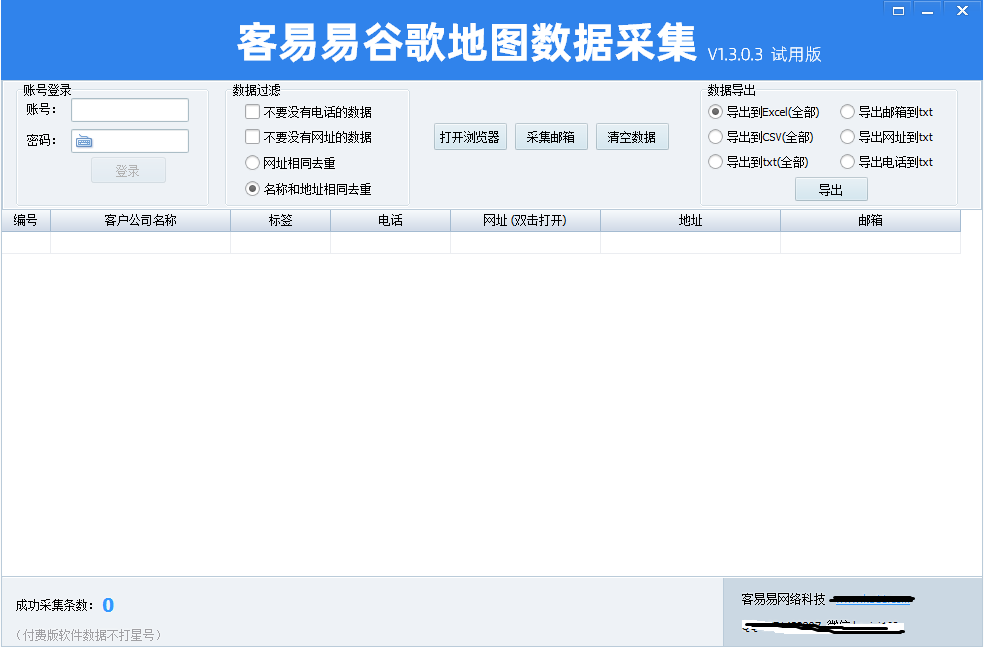984x647 pixels.
Task: Click the 登录 login button
Action: pyautogui.click(x=128, y=170)
